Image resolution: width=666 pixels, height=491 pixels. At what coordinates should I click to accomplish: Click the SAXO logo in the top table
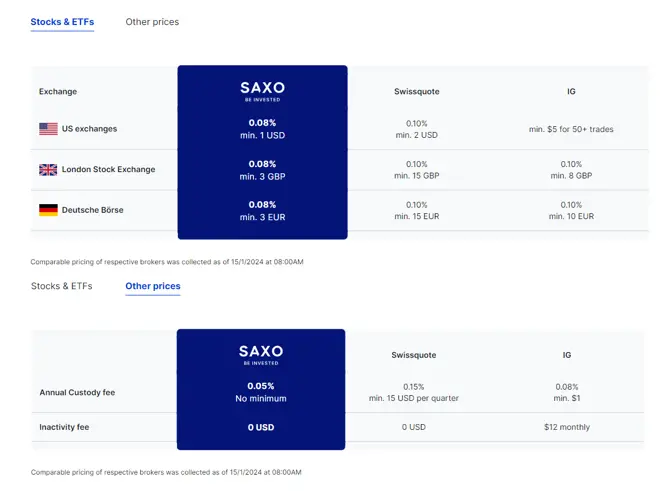point(262,91)
